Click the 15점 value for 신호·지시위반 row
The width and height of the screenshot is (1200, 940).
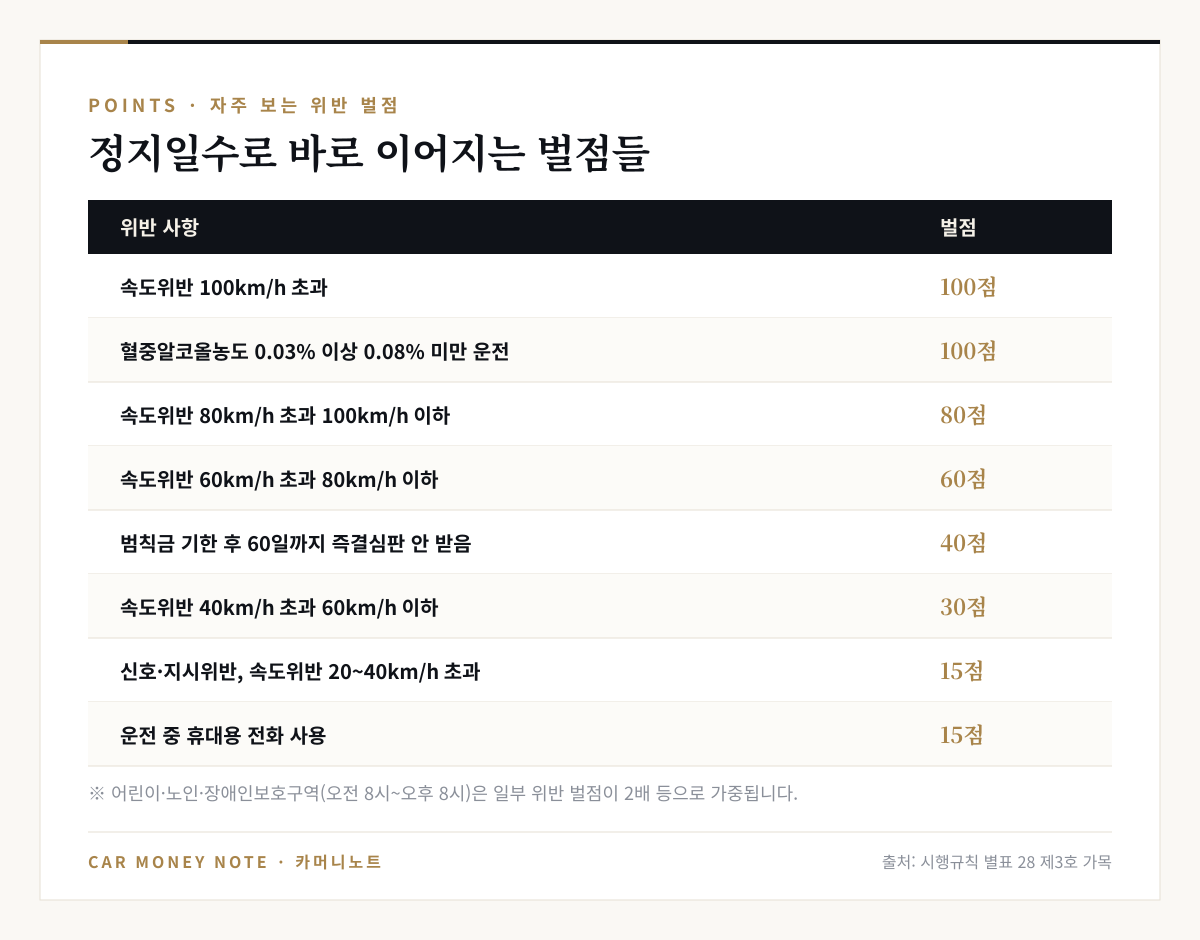(962, 671)
